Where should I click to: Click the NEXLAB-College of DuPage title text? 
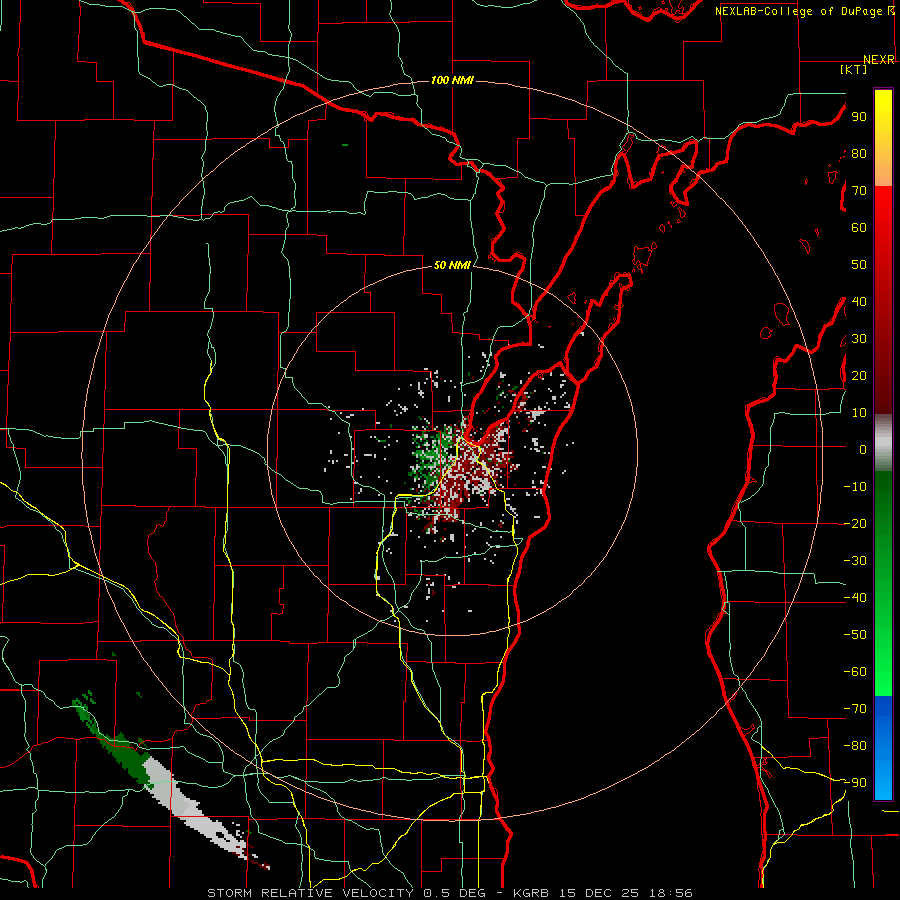click(x=804, y=11)
